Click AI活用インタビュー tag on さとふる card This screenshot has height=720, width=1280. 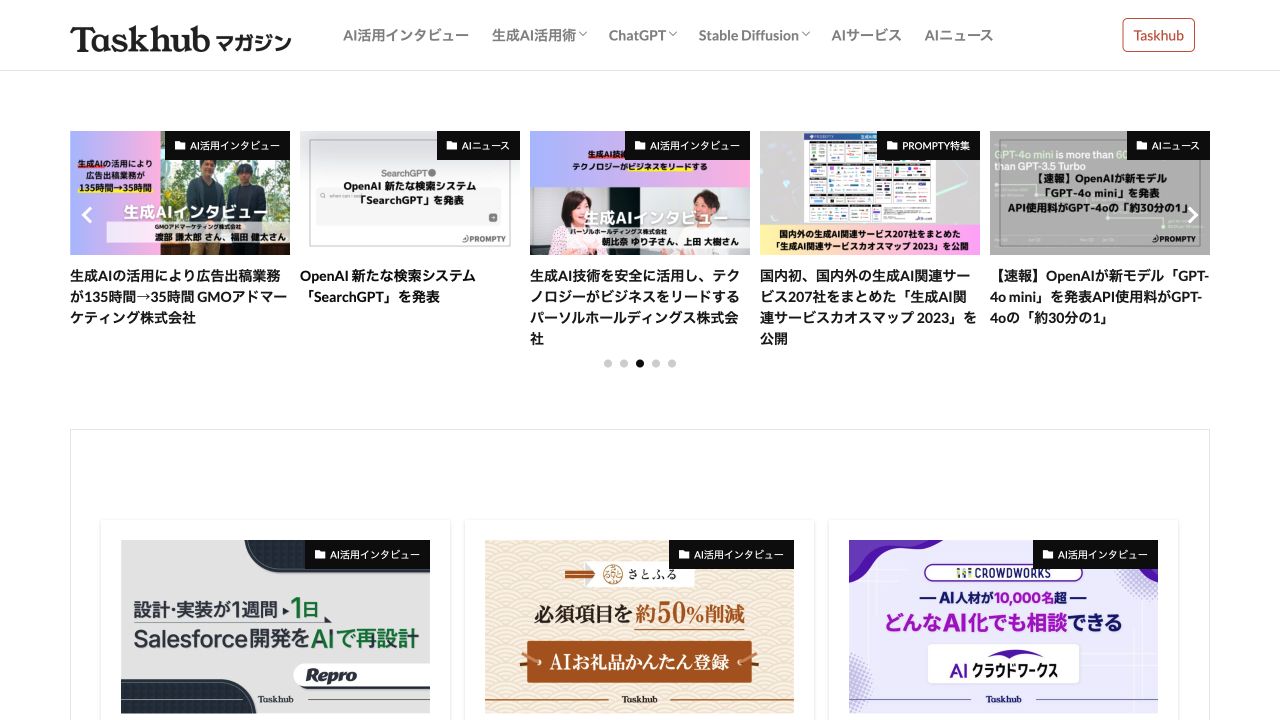(x=731, y=555)
